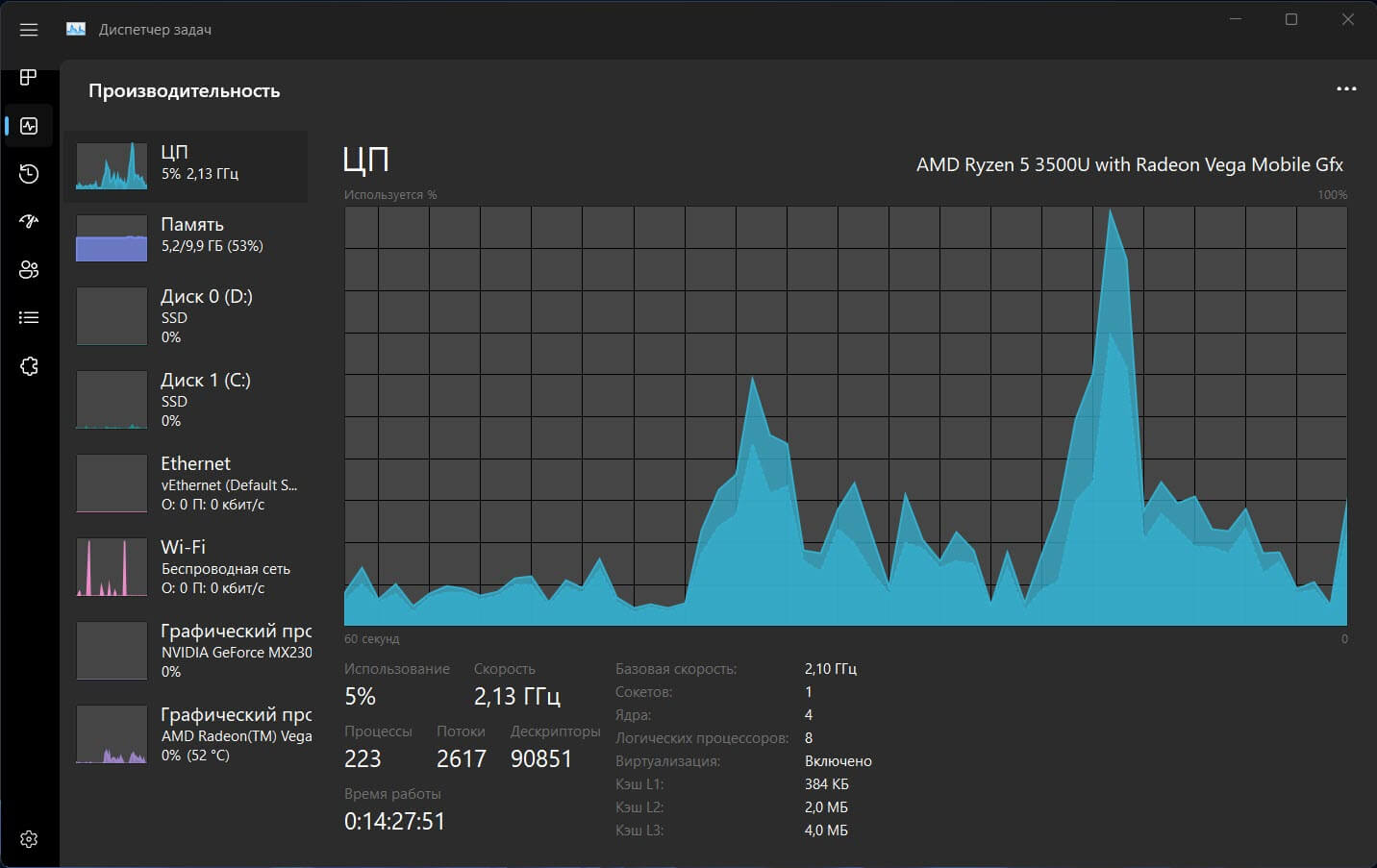1377x868 pixels.
Task: Open the three-dot more options menu
Action: coord(1346,89)
